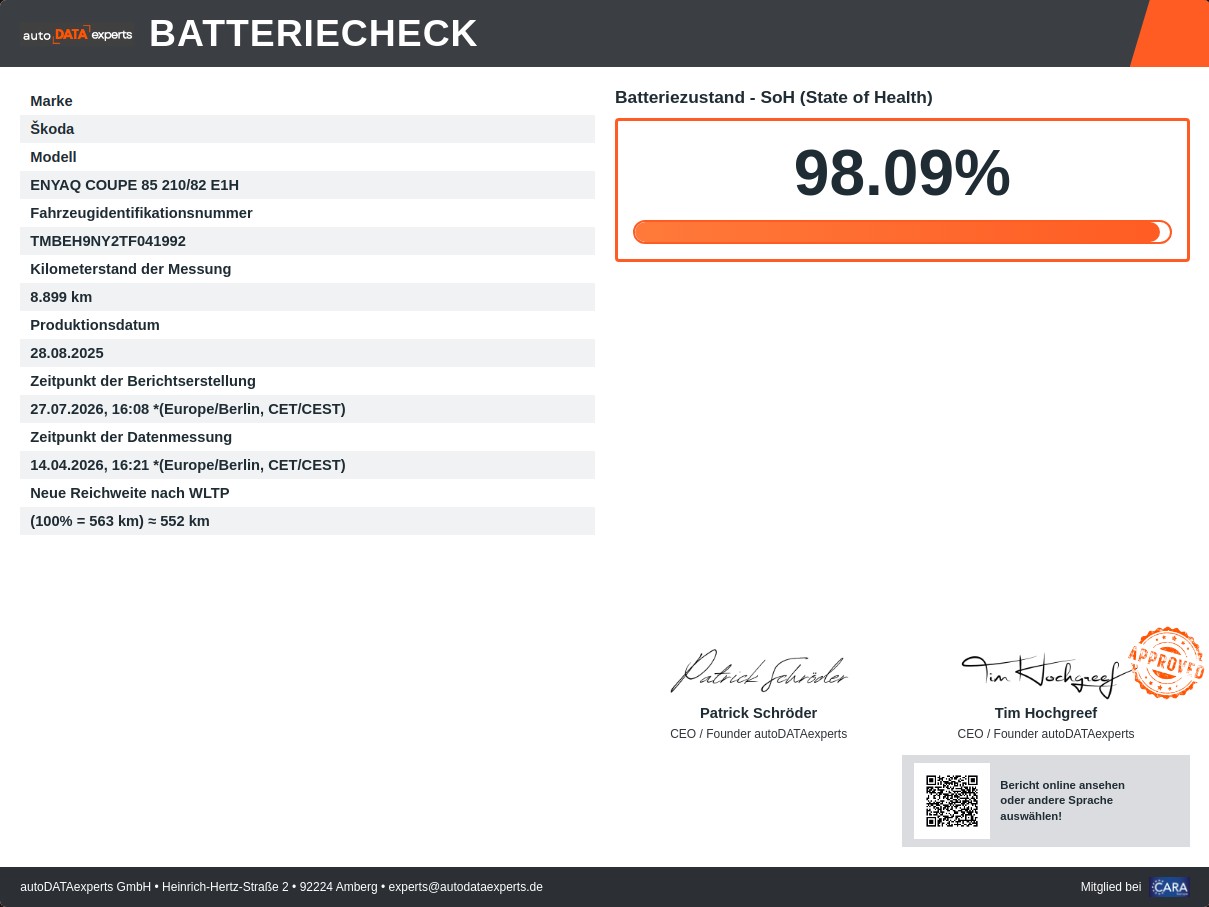
Task: Select the VIN TMBEH9NY2TF041992 field
Action: [307, 241]
